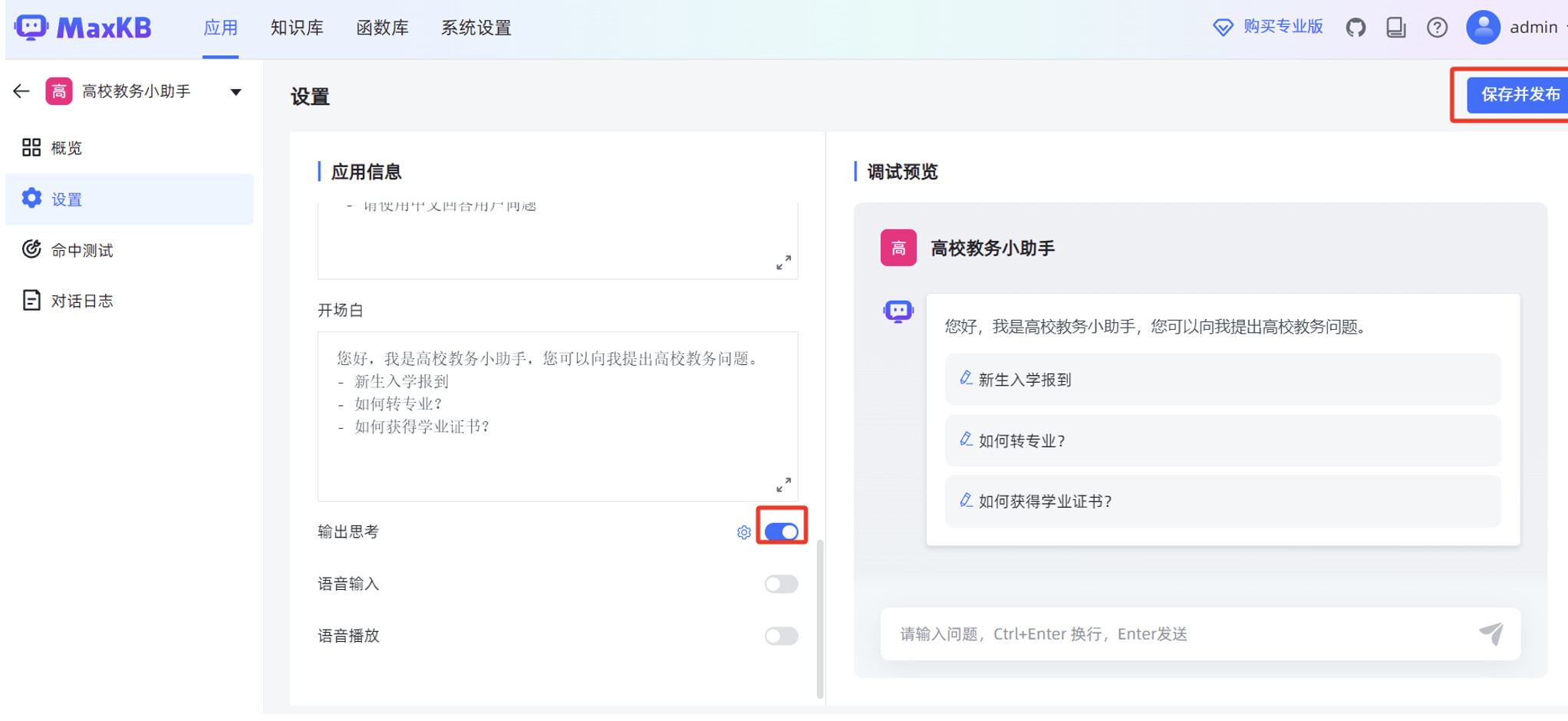Viewport: 1568px width, 721px height.
Task: Click the 调试预览 section heading
Action: pyautogui.click(x=902, y=172)
